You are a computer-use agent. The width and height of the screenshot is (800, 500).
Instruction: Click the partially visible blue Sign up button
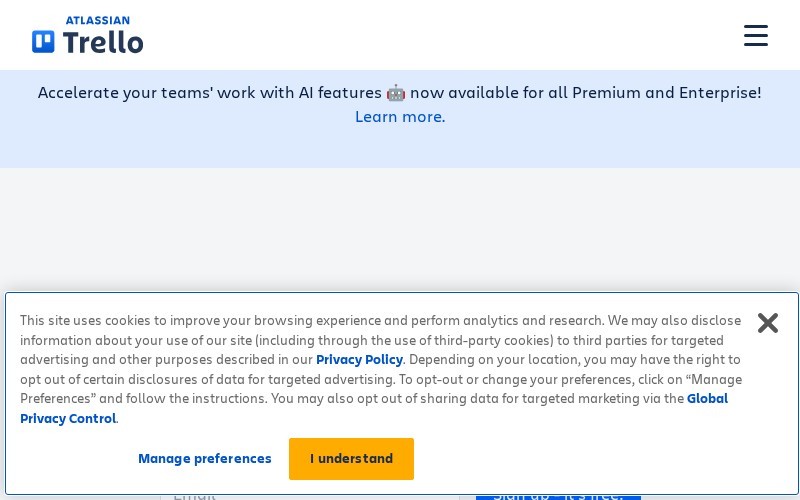558,497
